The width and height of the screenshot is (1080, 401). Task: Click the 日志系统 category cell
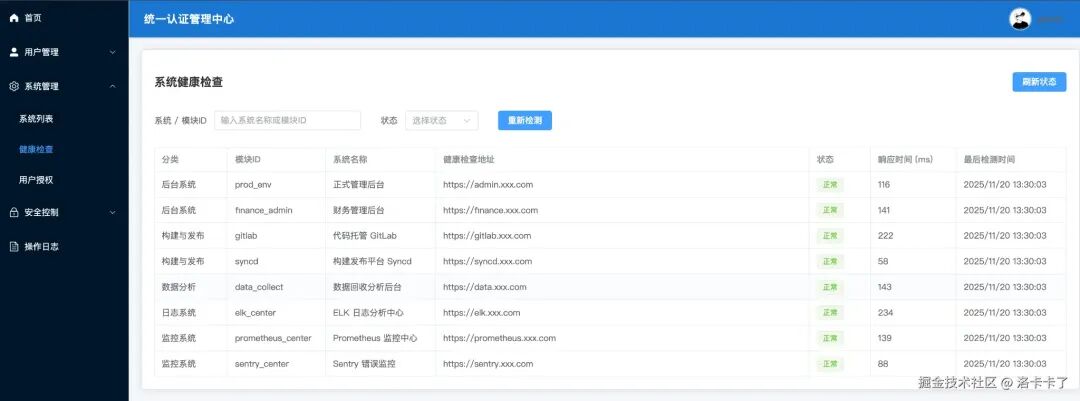[x=179, y=313]
